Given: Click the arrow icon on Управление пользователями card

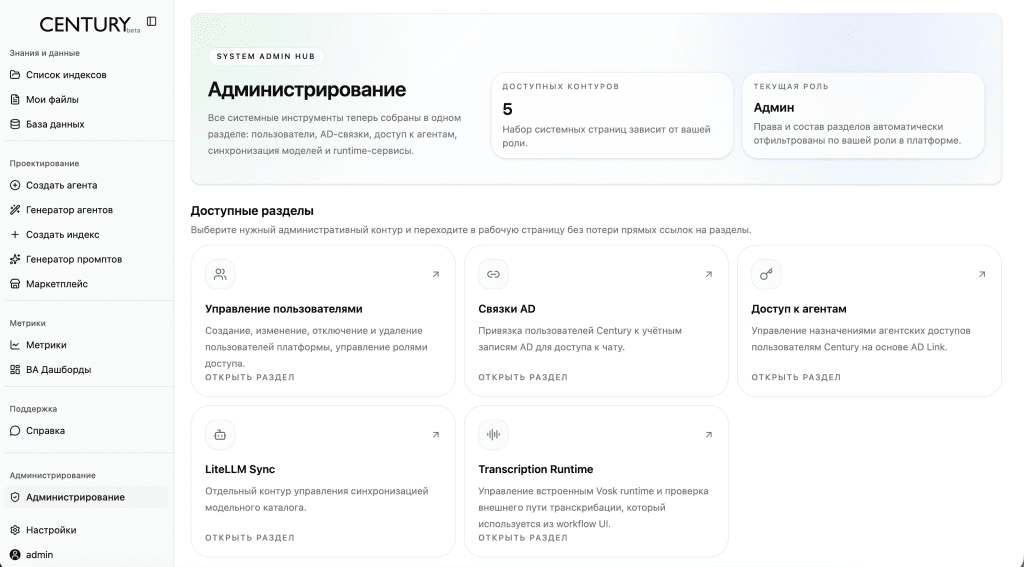Looking at the screenshot, I should pos(436,274).
